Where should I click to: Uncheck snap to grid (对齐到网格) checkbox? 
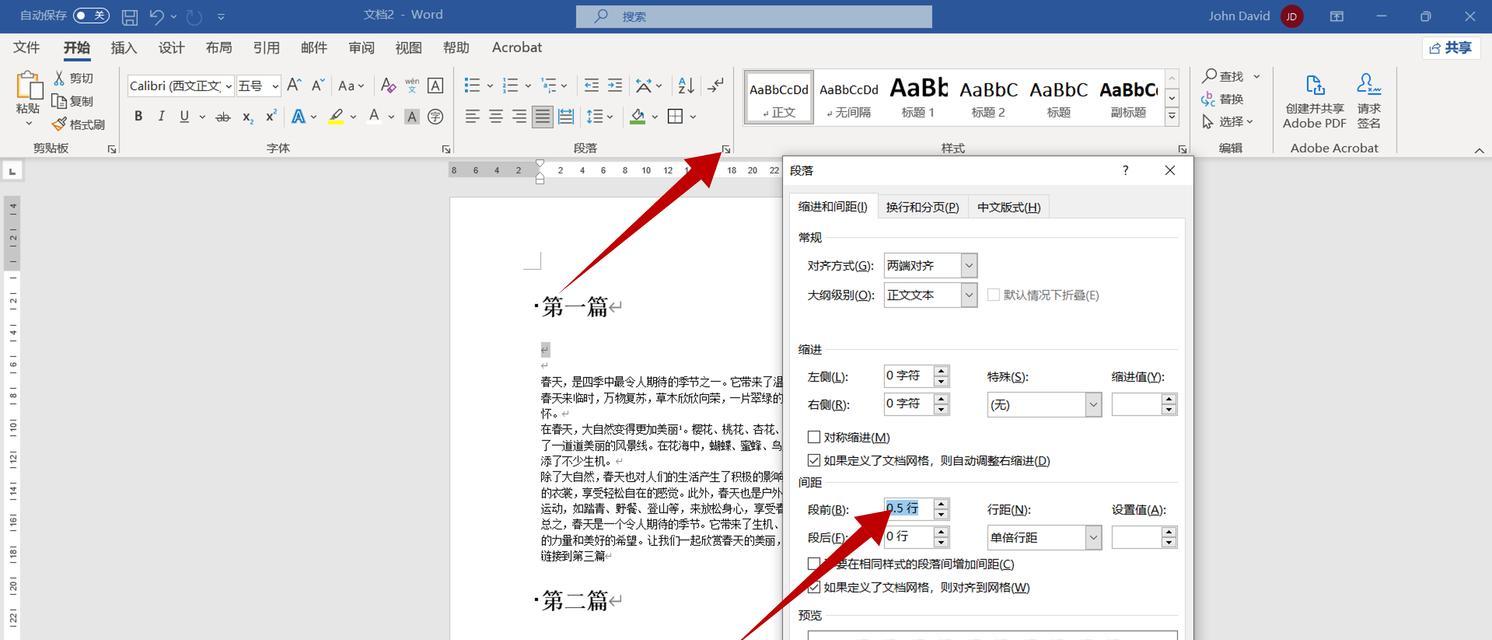(x=814, y=588)
